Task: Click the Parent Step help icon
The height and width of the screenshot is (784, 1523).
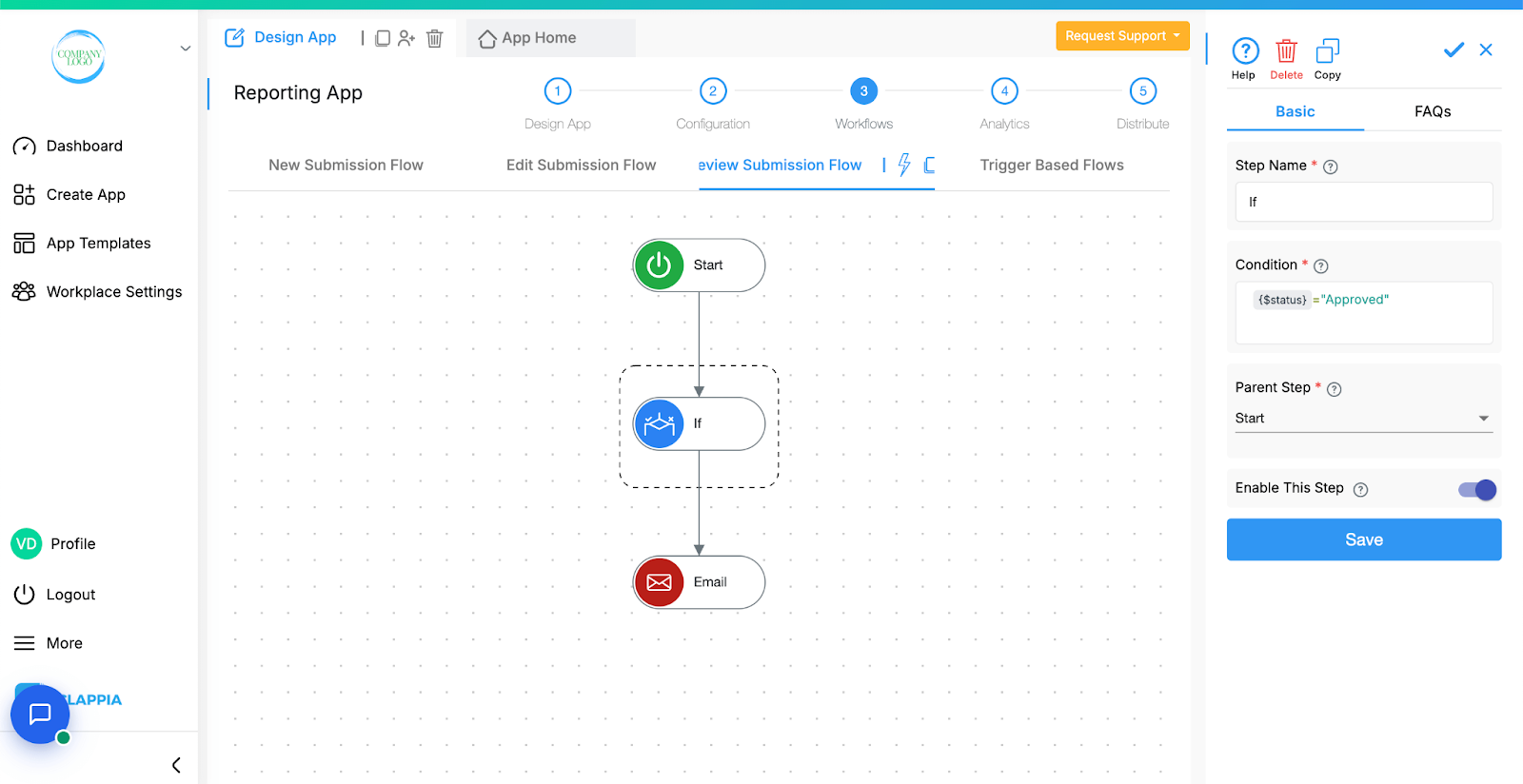Action: pyautogui.click(x=1335, y=389)
